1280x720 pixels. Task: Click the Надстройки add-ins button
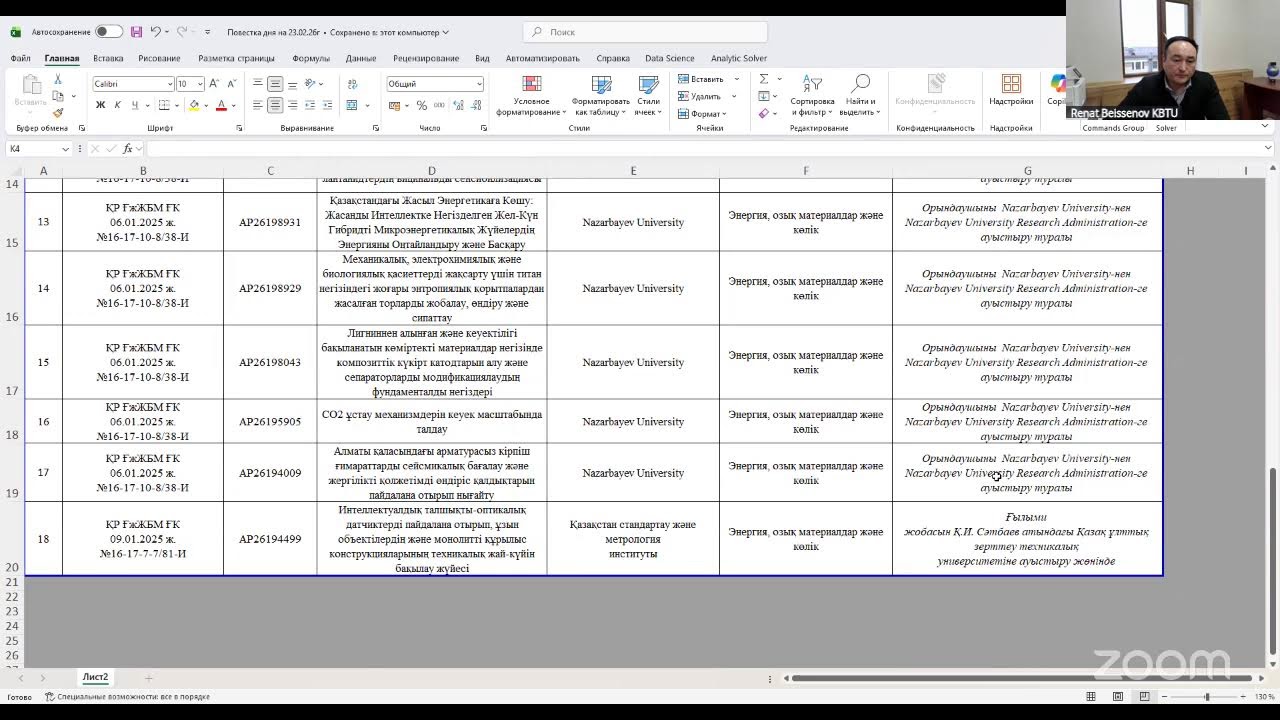click(x=1011, y=90)
